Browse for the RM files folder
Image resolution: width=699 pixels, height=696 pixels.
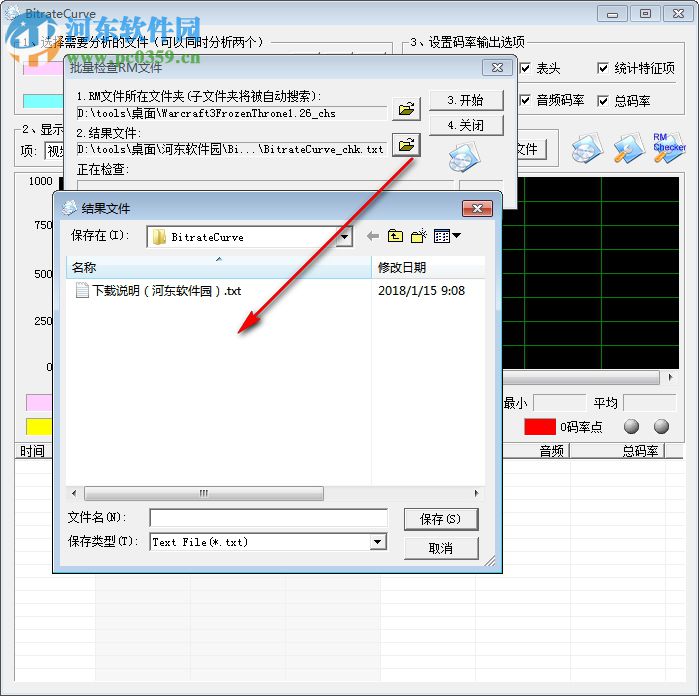(x=406, y=109)
